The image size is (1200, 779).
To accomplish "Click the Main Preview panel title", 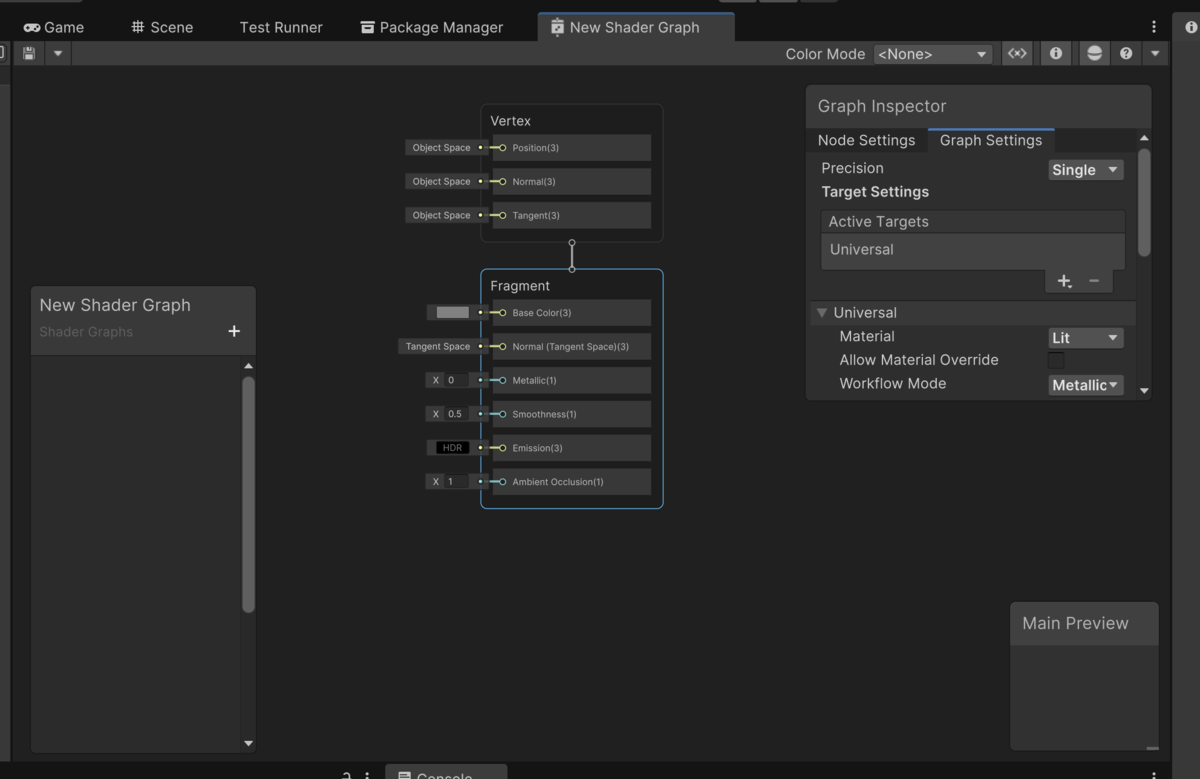I will 1075,623.
